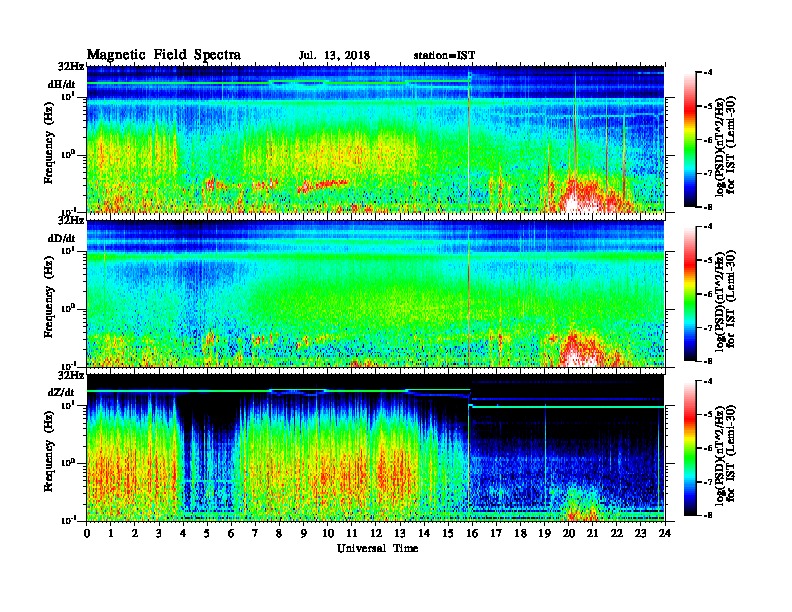Click hour "22" on the Universal Time axis
The width and height of the screenshot is (792, 612).
pos(616,533)
